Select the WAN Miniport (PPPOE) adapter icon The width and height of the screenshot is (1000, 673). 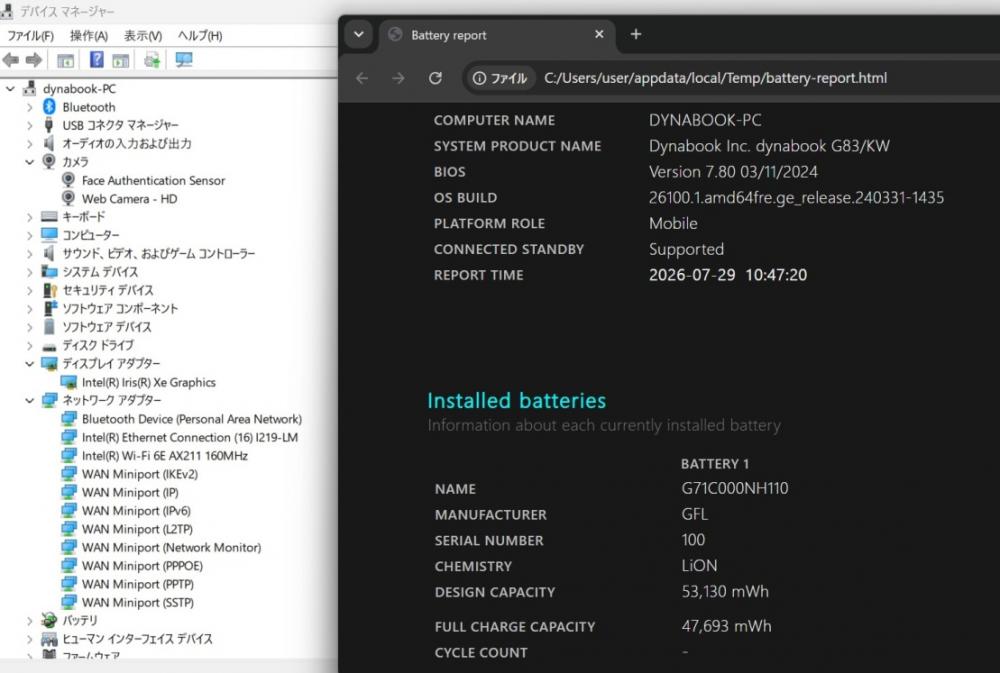tap(68, 566)
